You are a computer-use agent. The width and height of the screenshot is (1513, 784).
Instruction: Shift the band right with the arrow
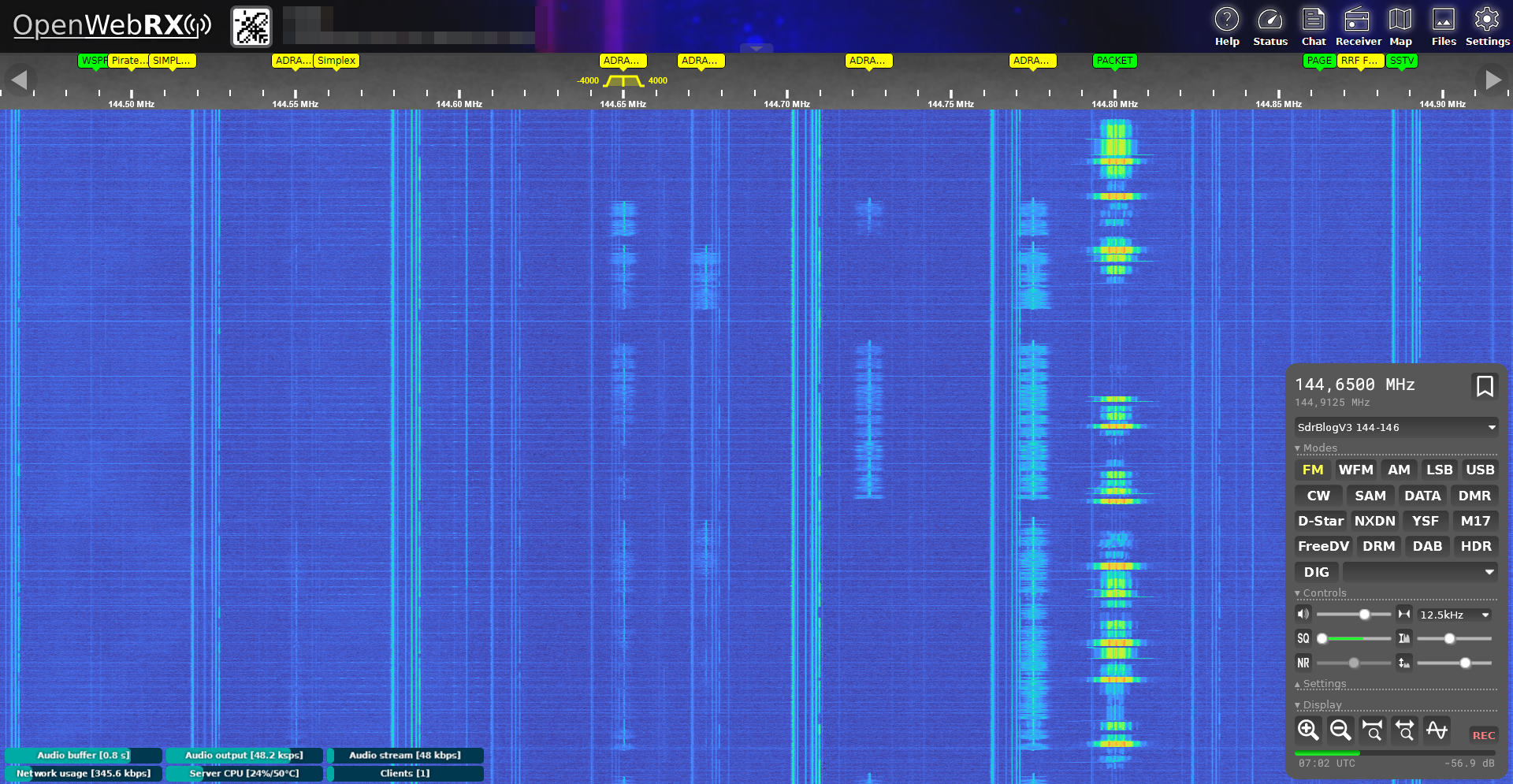tap(1493, 80)
